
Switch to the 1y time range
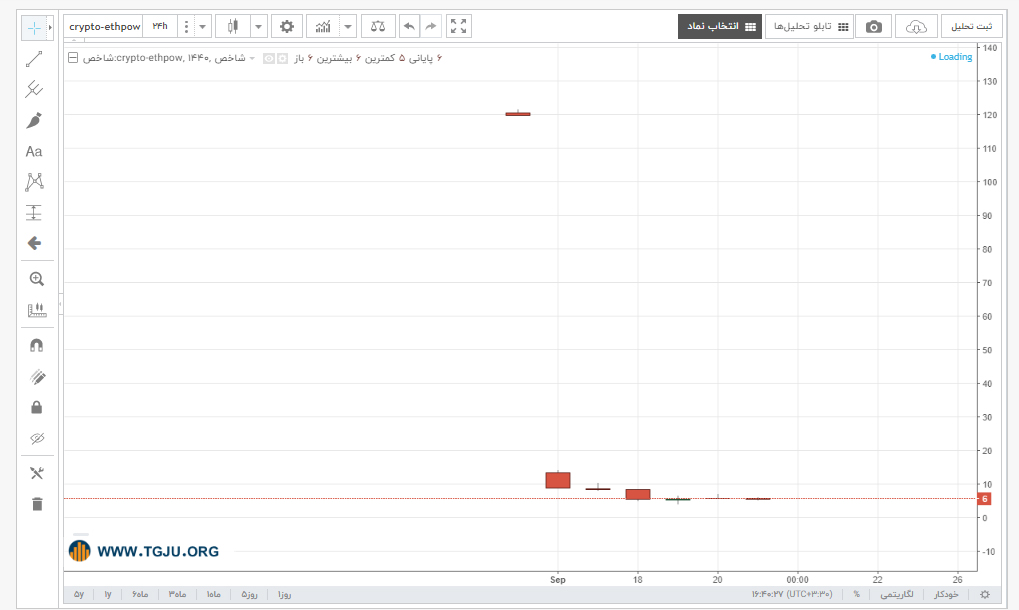[x=108, y=594]
